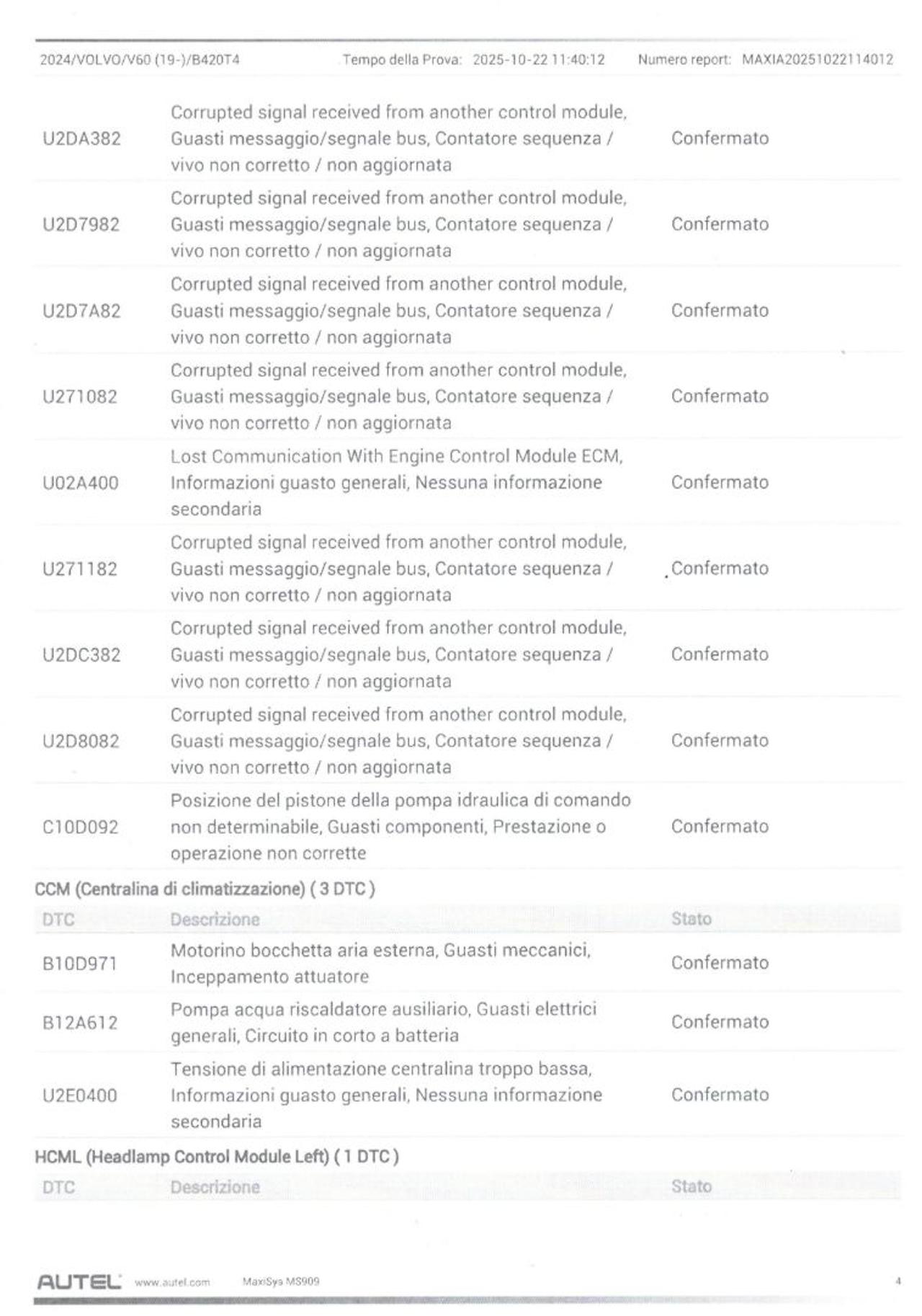Screen dimensions: 922x1316
Task: Select the U02A400 fault code
Action: (x=81, y=483)
